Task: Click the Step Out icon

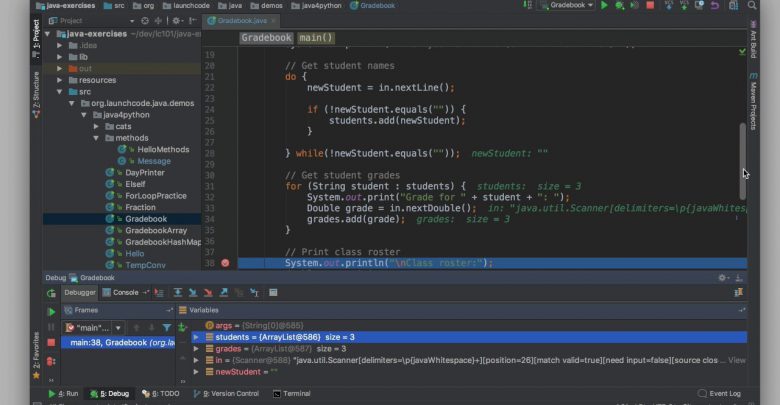Action: coord(224,293)
